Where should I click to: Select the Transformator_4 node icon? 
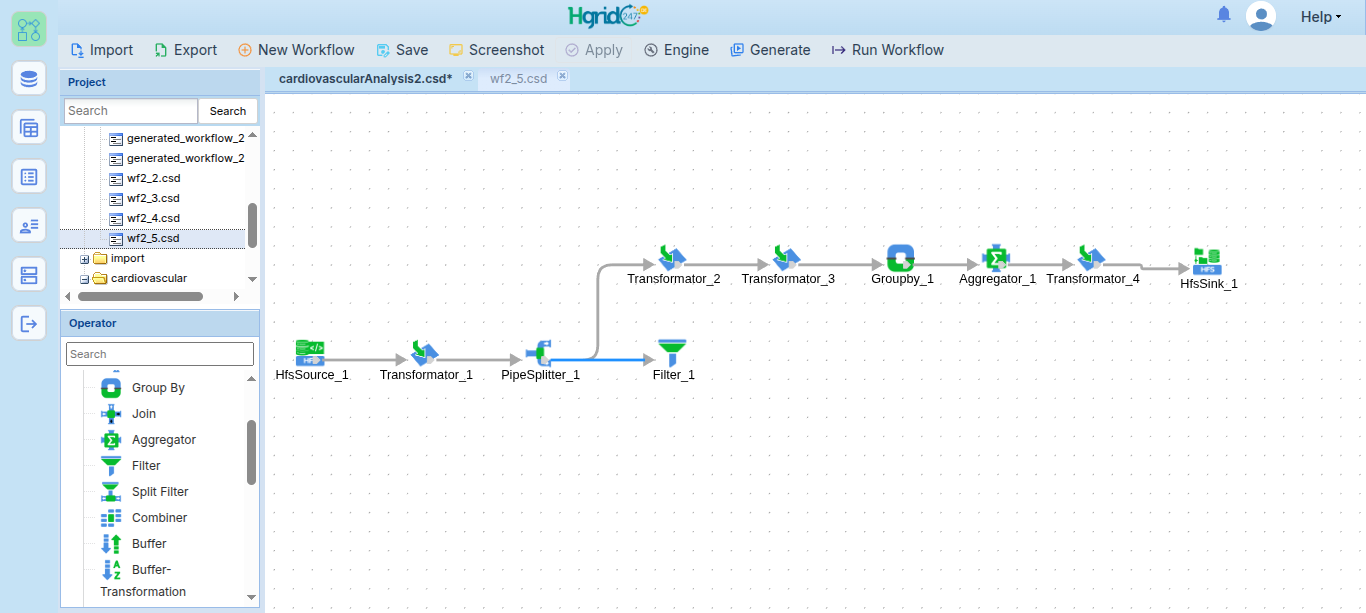1091,257
